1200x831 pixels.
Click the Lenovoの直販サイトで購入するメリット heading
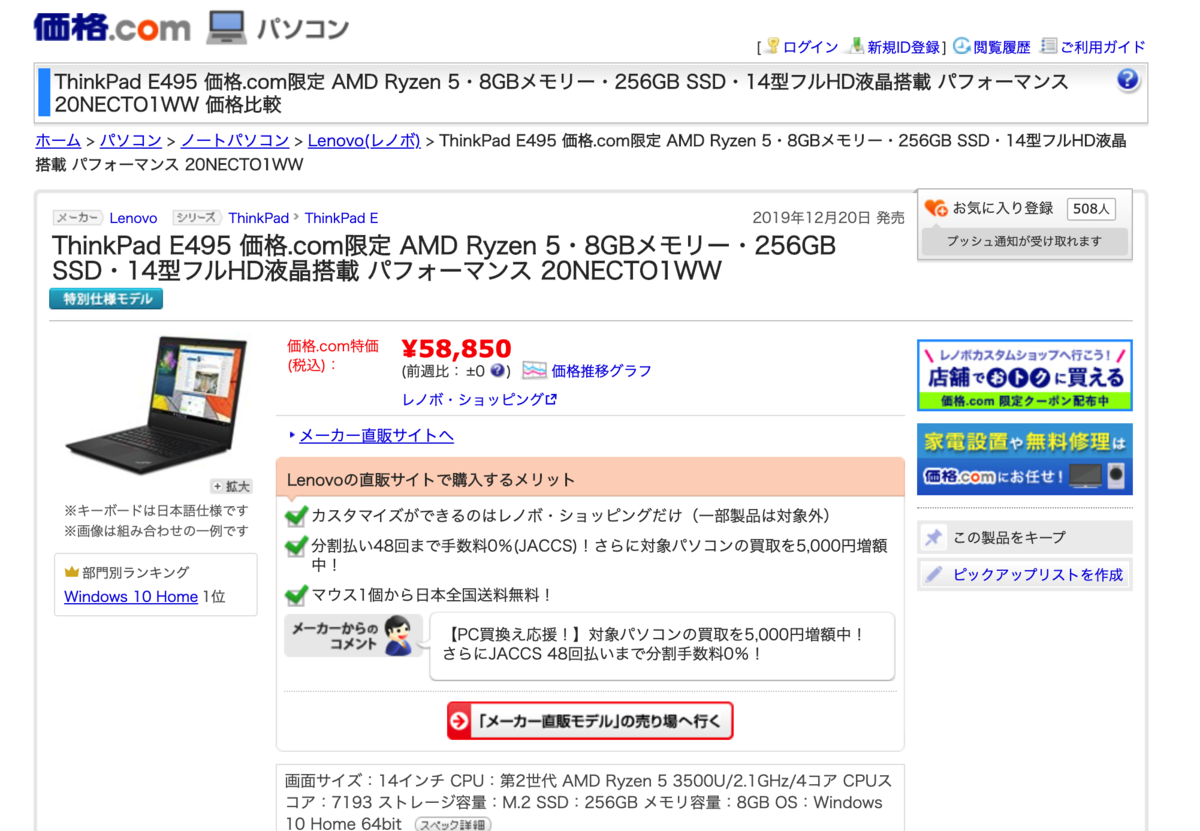coord(431,479)
